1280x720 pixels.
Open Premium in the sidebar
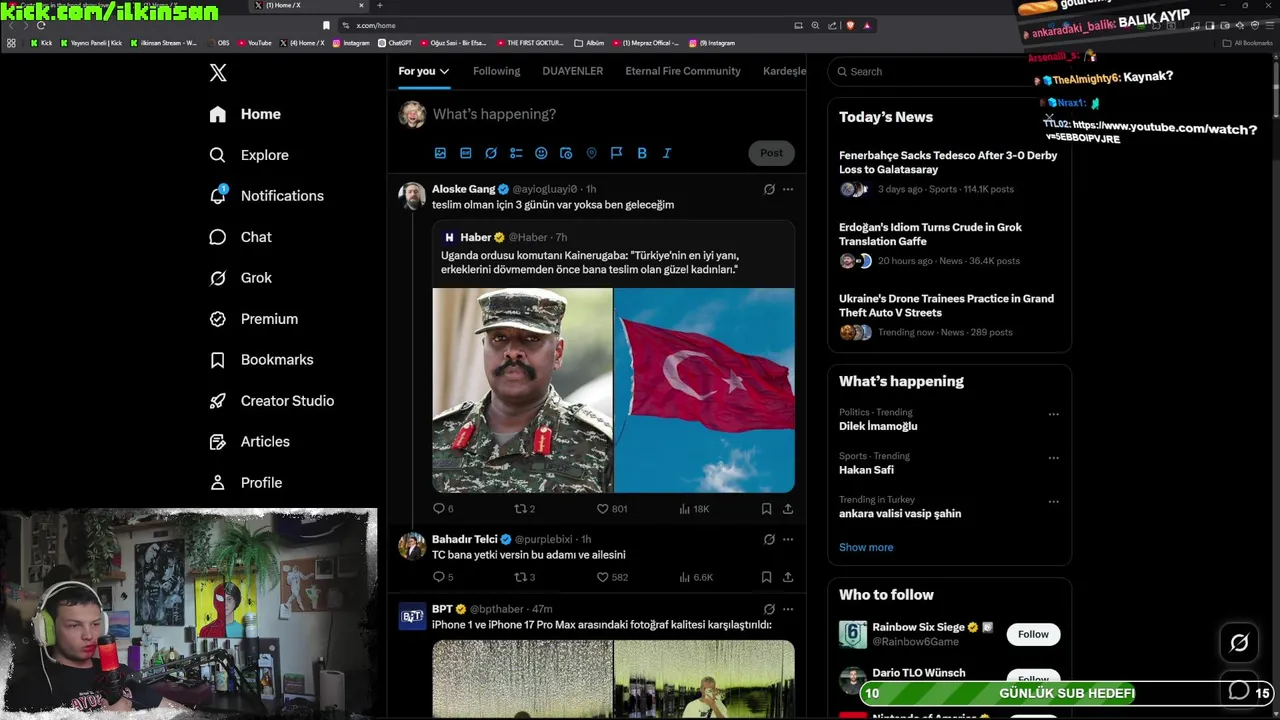point(253,319)
